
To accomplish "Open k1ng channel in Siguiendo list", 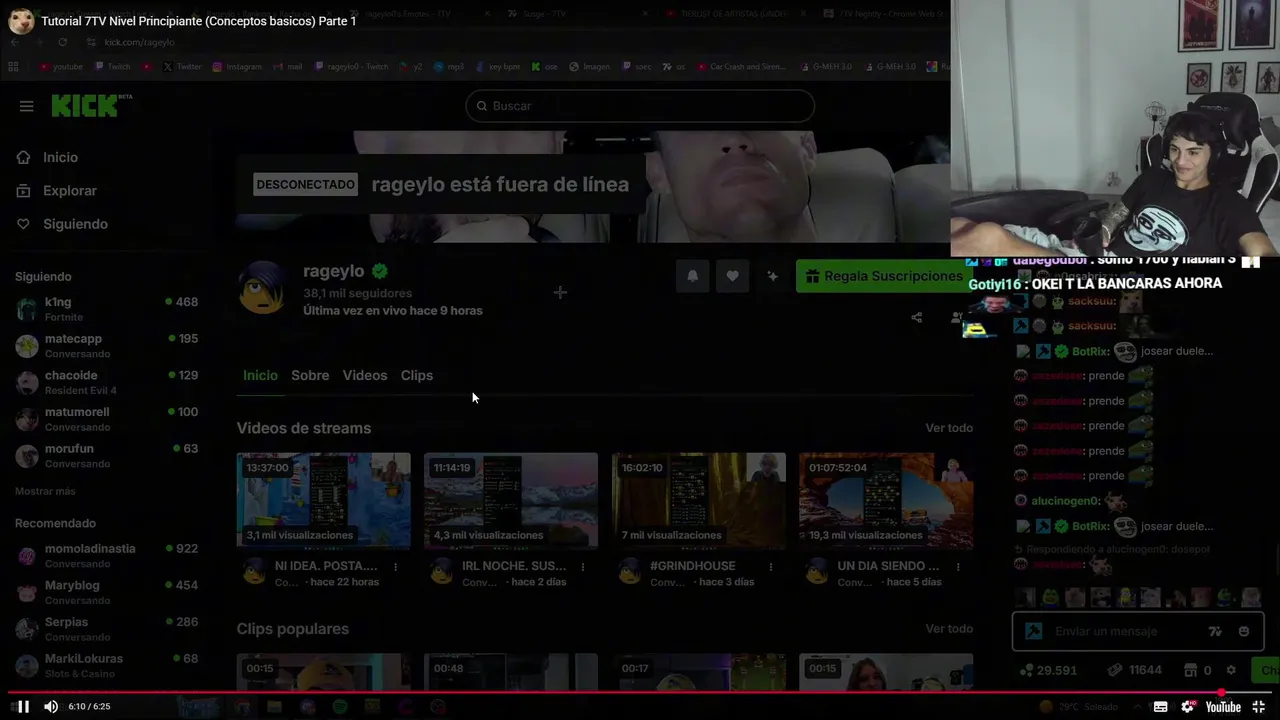I will (106, 309).
